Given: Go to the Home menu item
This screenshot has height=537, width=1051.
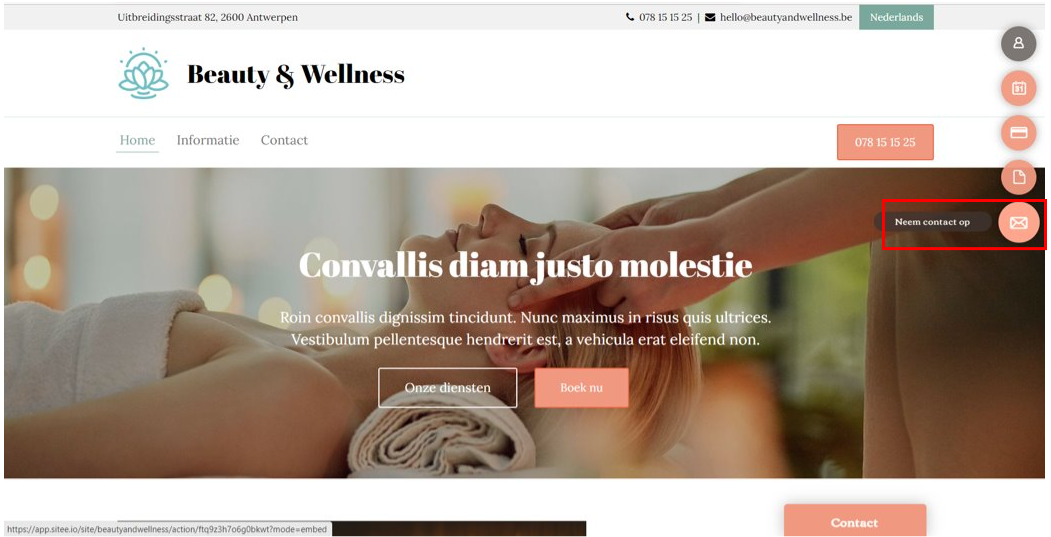Looking at the screenshot, I should pos(137,140).
